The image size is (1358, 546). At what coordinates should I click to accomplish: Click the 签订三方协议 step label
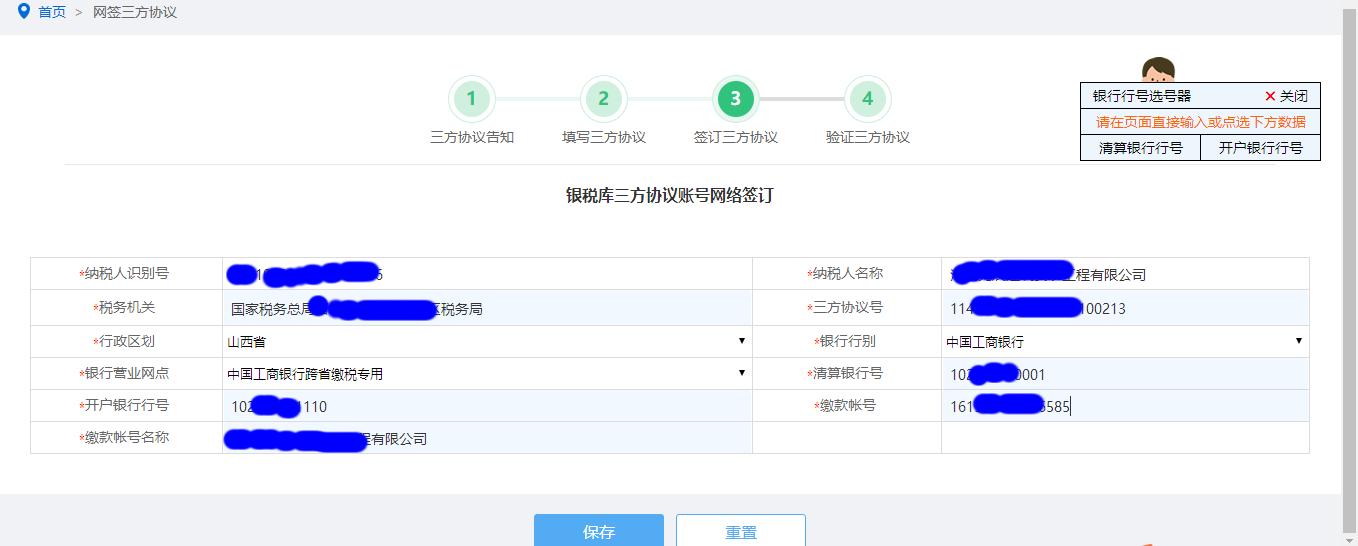(736, 137)
